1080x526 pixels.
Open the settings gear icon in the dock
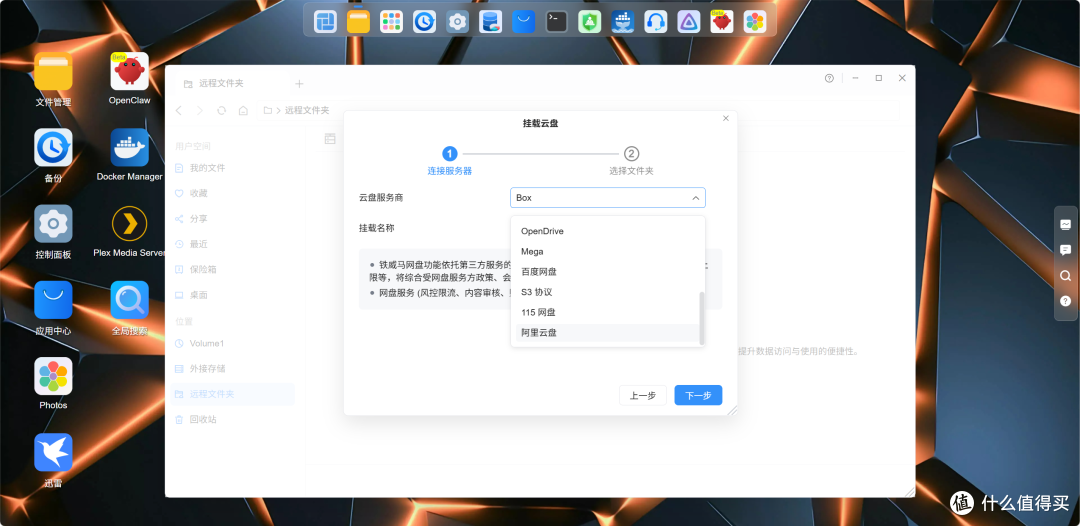[457, 22]
